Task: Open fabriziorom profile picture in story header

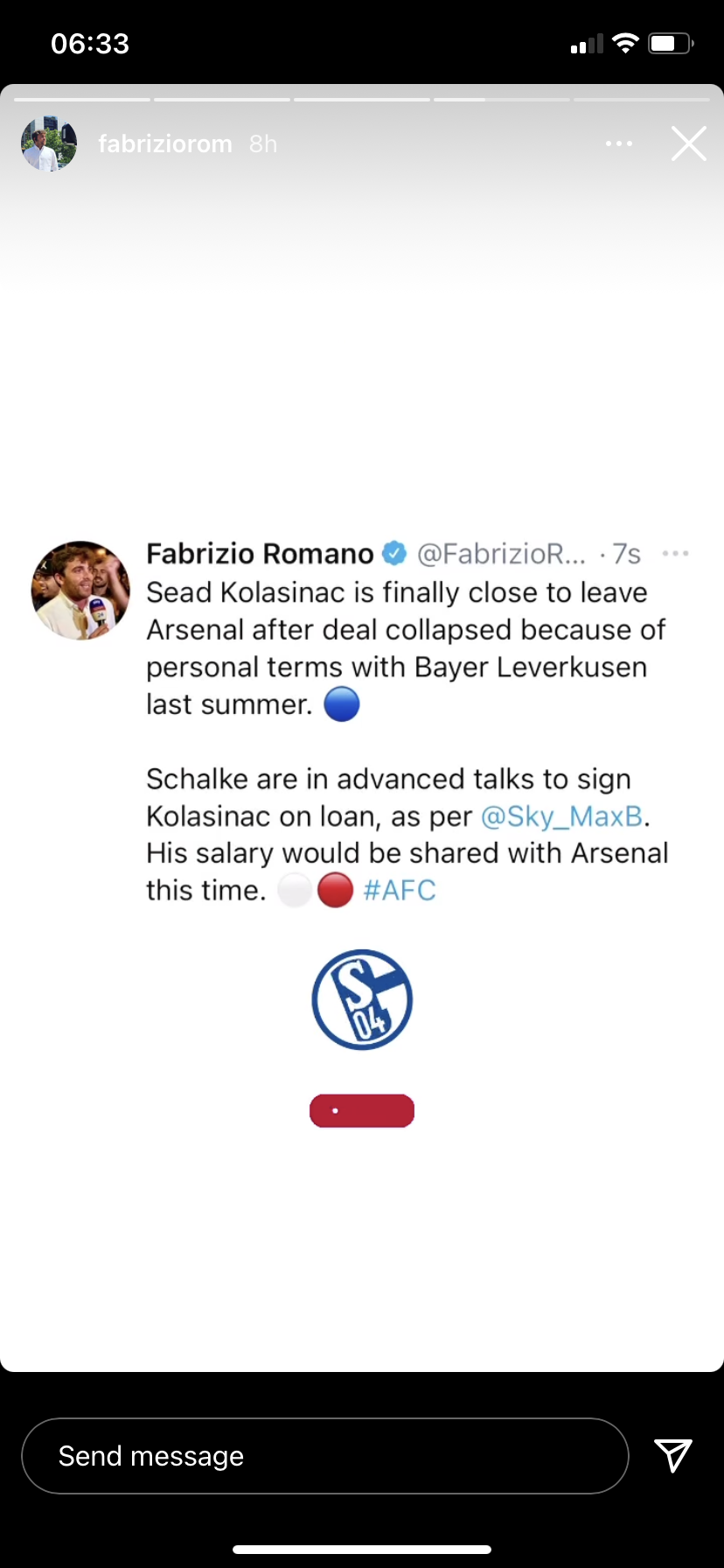Action: point(49,143)
